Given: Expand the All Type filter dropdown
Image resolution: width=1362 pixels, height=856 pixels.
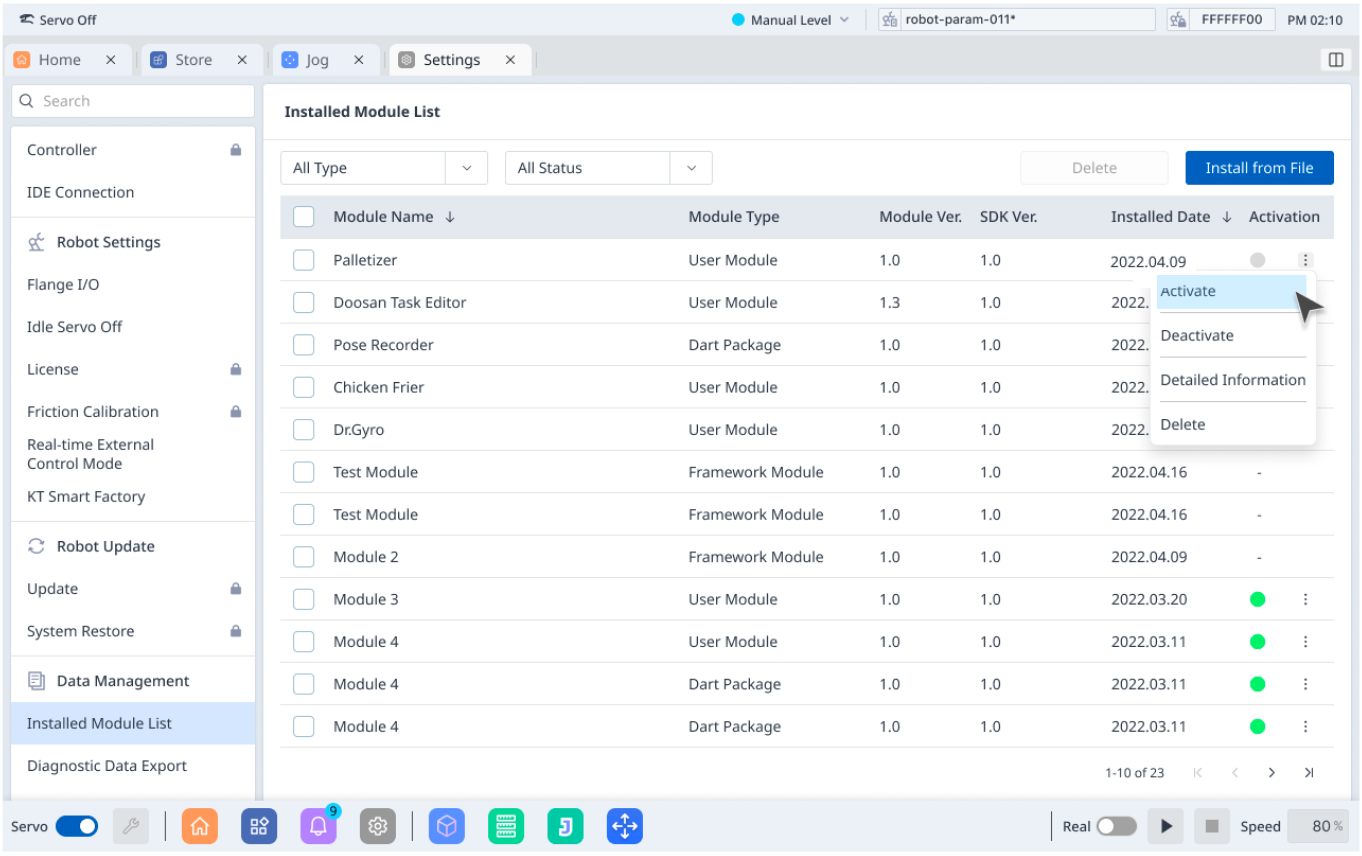Looking at the screenshot, I should (x=383, y=168).
